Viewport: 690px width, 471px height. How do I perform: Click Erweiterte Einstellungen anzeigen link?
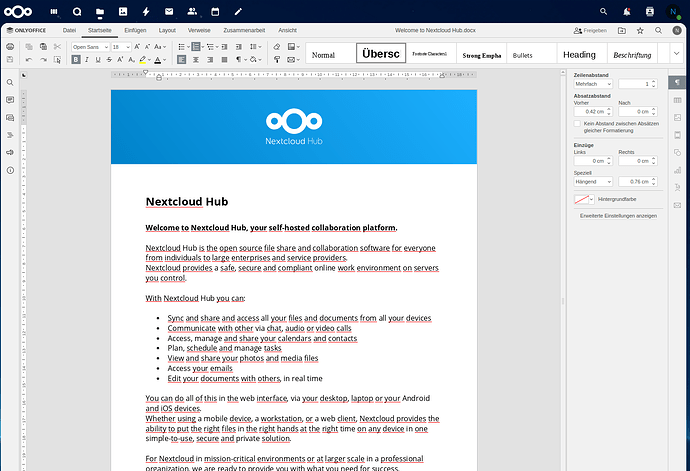click(x=618, y=216)
